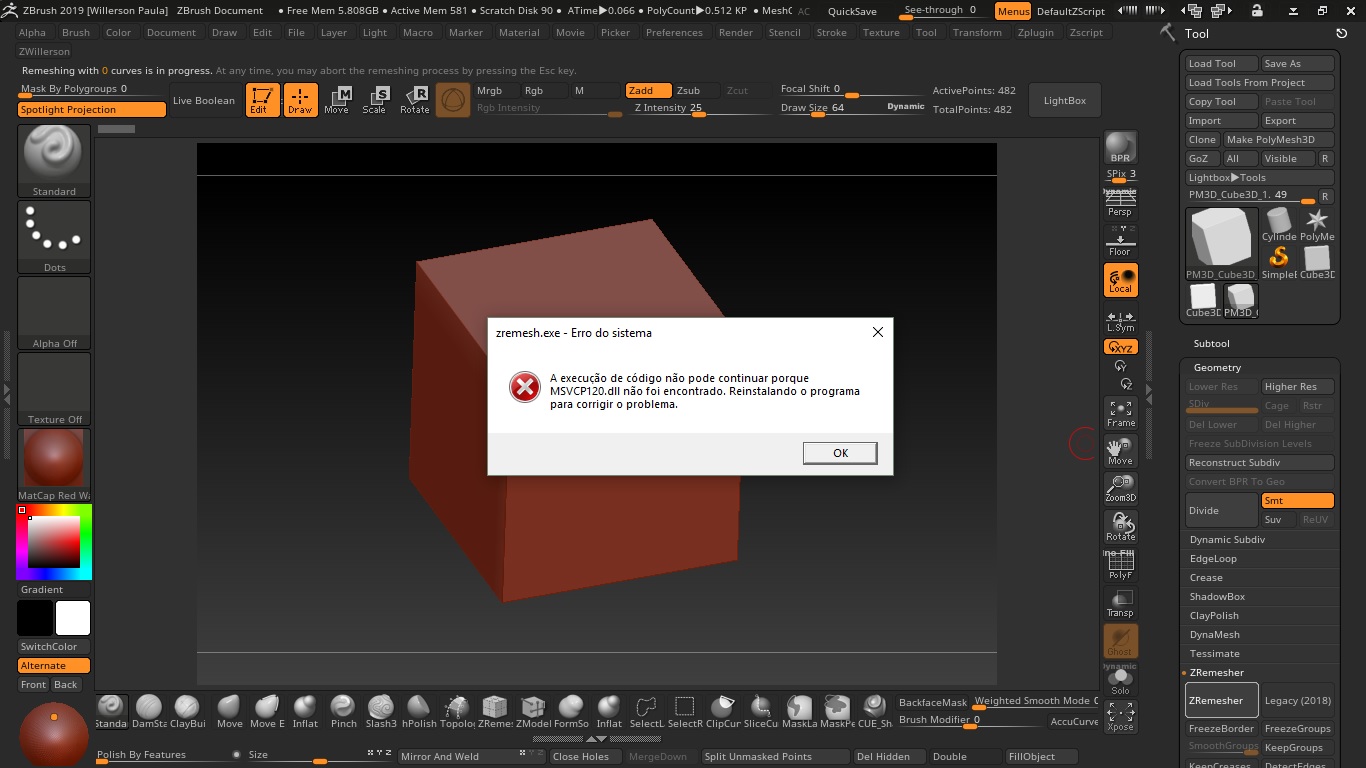
Task: Select the Scale transform icon
Action: pyautogui.click(x=375, y=100)
